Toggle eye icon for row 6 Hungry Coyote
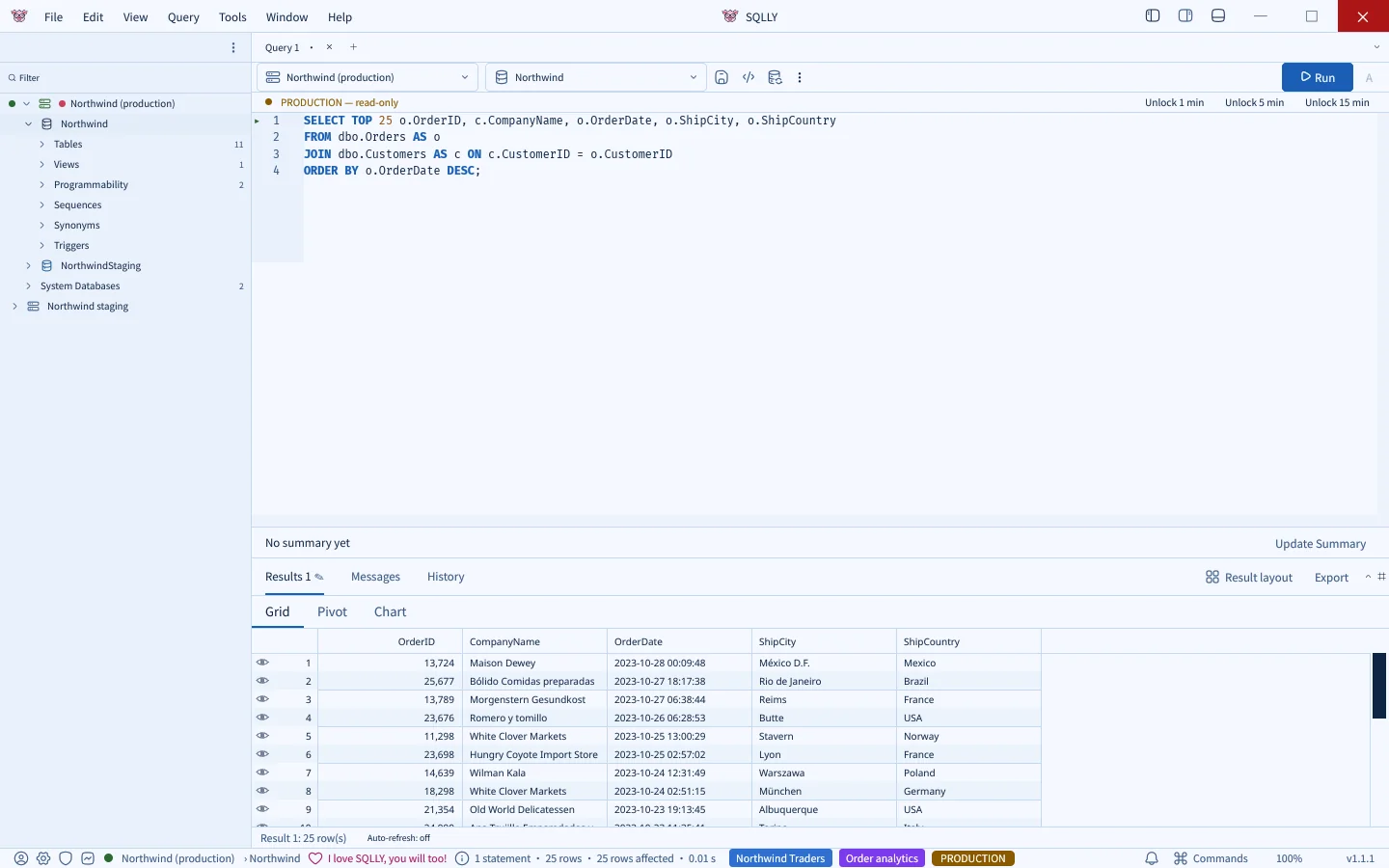1389x868 pixels. pos(262,754)
